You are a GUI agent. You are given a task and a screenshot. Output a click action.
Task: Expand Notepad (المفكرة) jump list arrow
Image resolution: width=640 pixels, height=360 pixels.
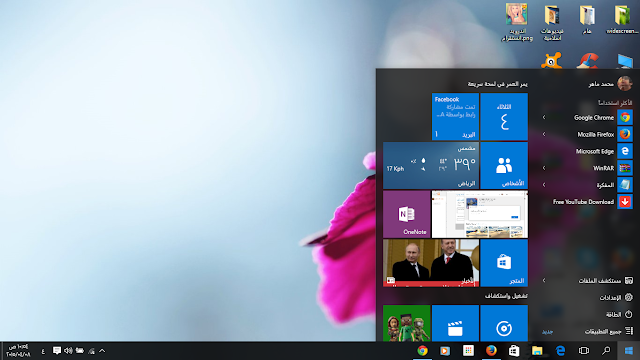pos(544,185)
